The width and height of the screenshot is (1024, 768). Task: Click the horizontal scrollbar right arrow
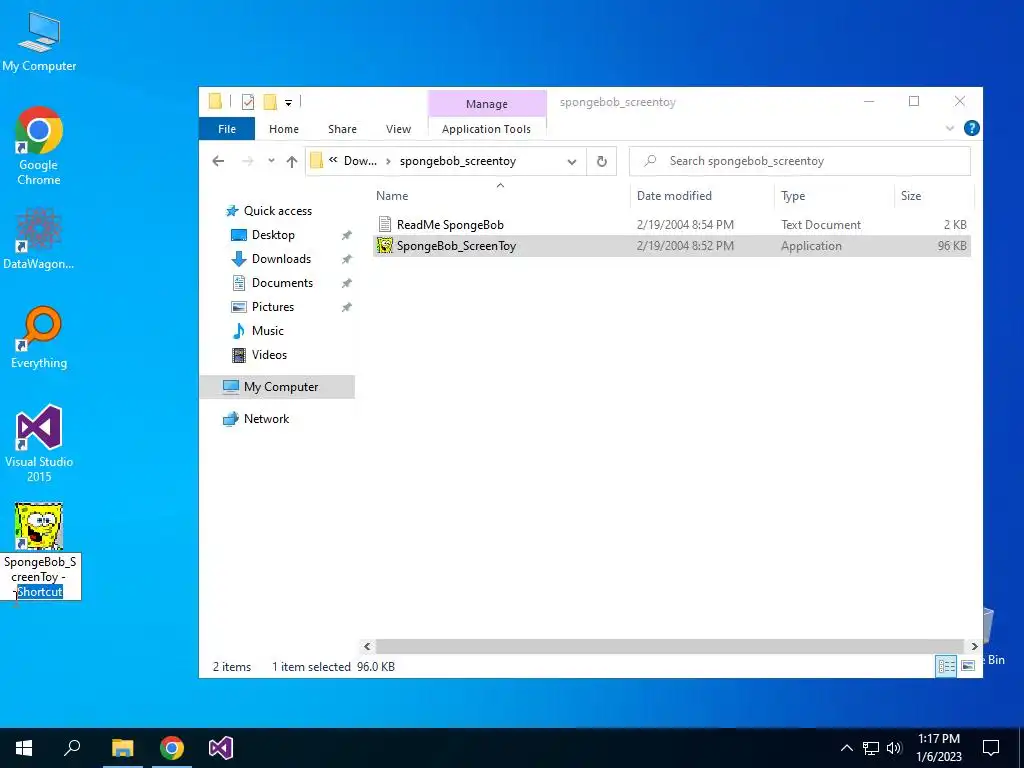[974, 647]
